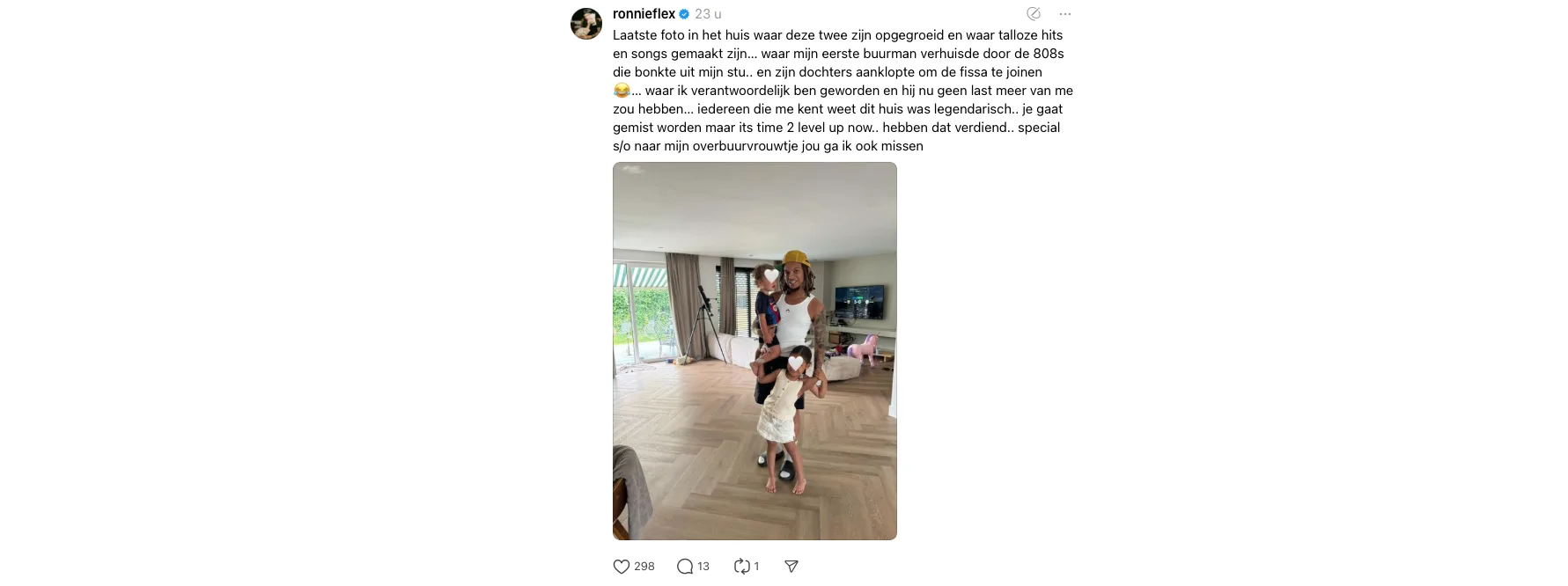Click the circular pencil icon beside more options
This screenshot has width=1568, height=586.
[x=1034, y=14]
